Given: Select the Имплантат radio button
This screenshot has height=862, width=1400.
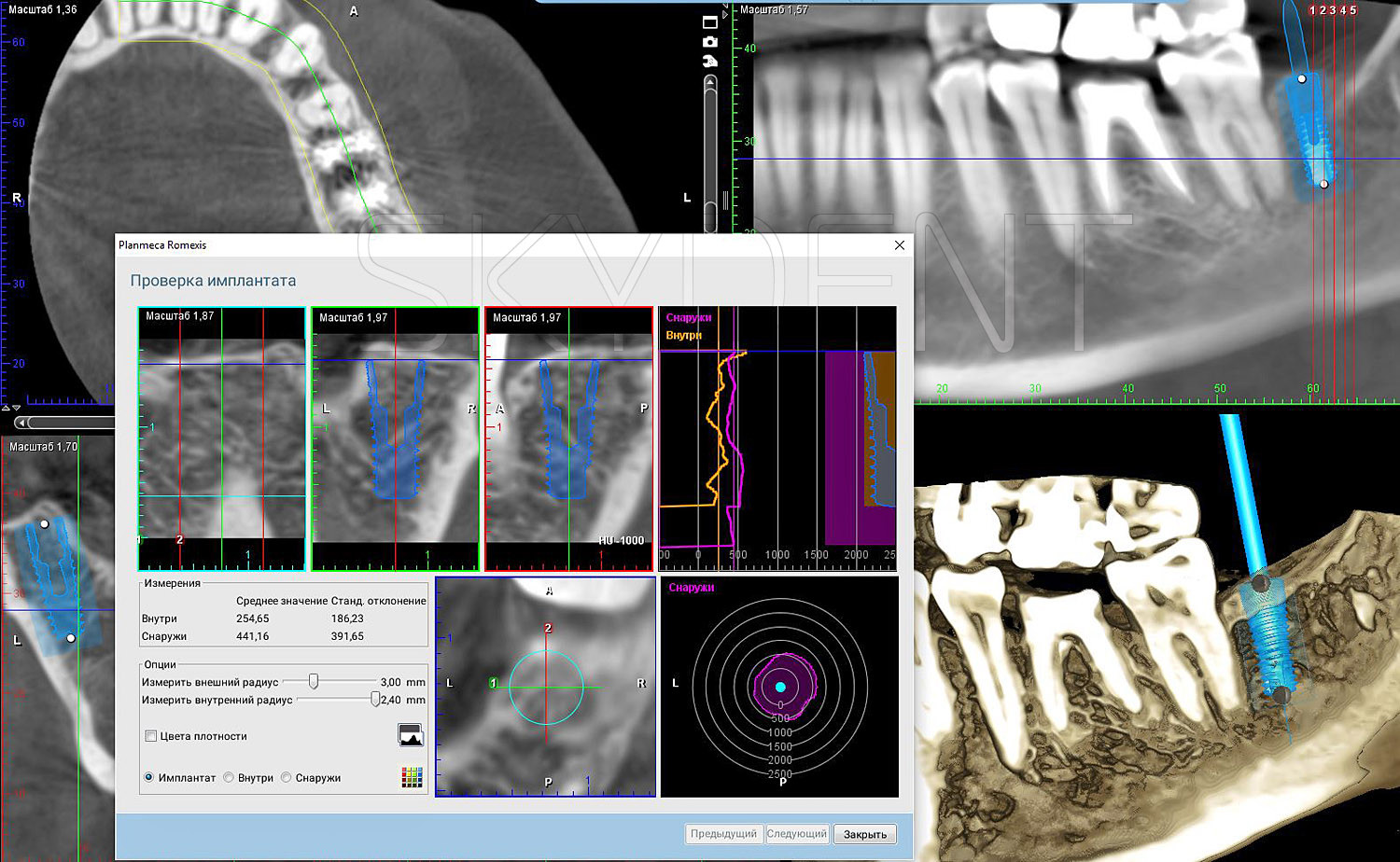Looking at the screenshot, I should [149, 777].
